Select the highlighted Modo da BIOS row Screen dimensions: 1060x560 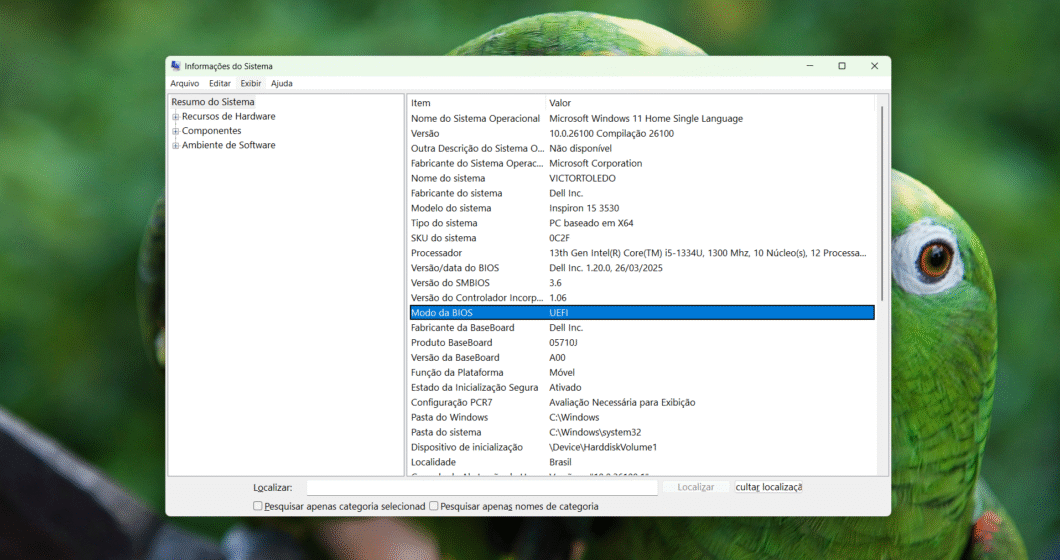642,312
